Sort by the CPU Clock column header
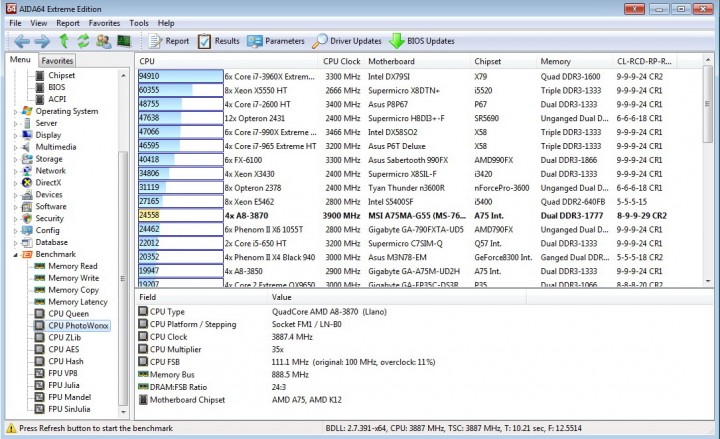Image resolution: width=720 pixels, height=439 pixels. click(x=341, y=62)
